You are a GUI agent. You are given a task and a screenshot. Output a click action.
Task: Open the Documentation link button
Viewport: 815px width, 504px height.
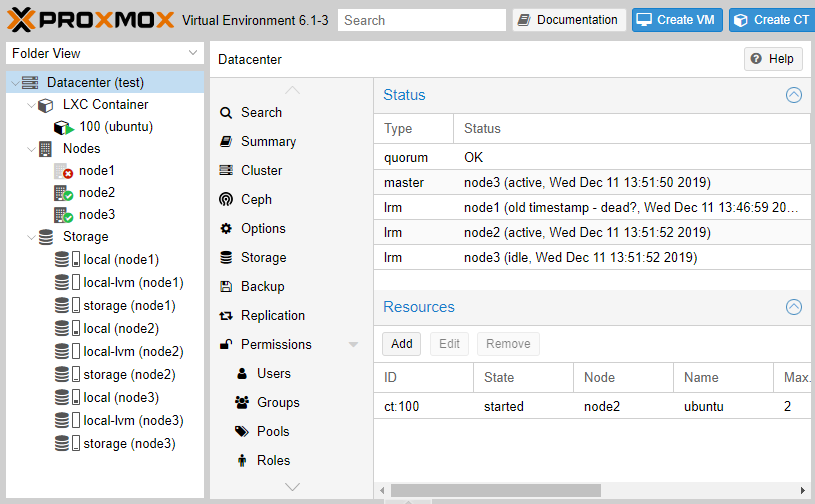pyautogui.click(x=569, y=20)
